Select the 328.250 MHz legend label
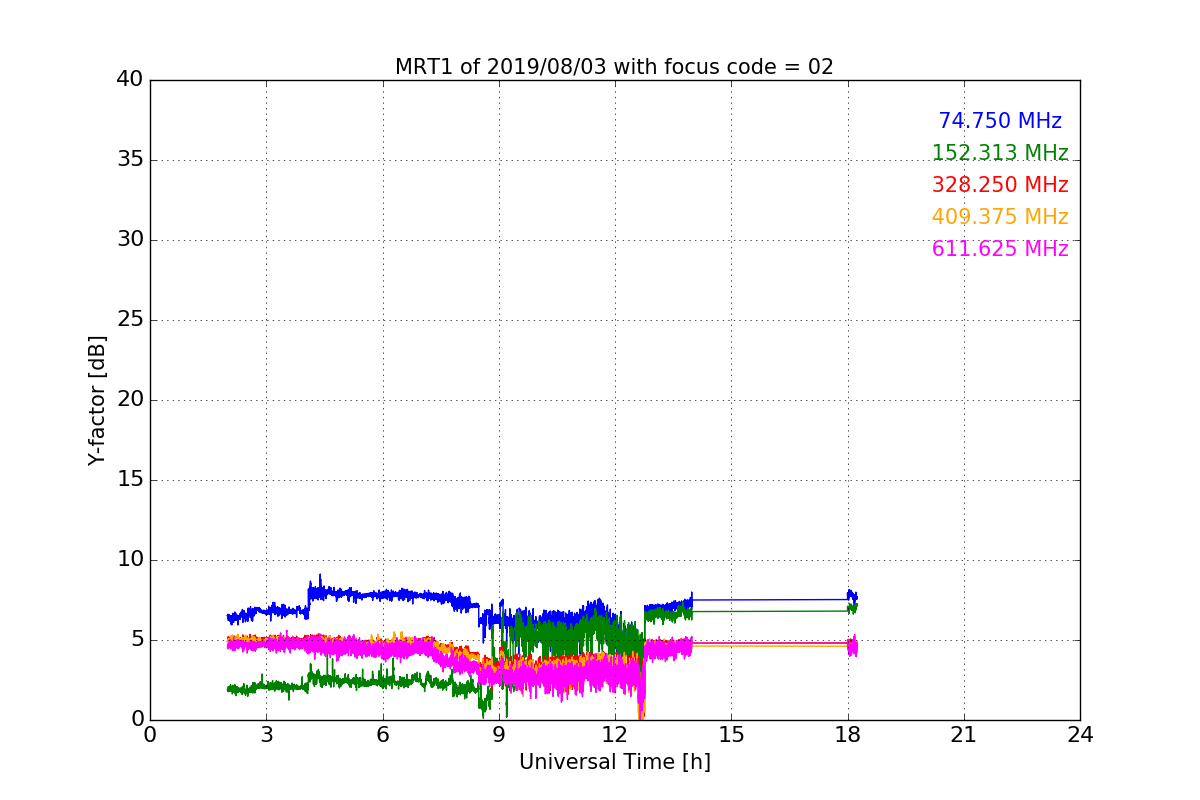This screenshot has width=1200, height=800. coord(1000,185)
